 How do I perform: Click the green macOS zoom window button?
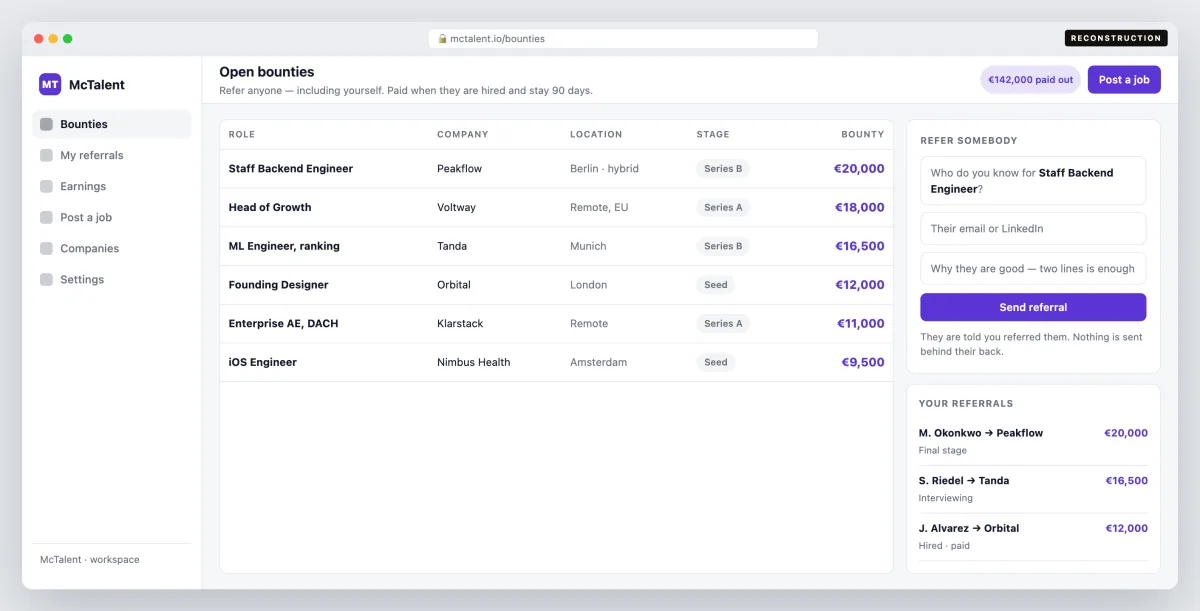pos(68,39)
